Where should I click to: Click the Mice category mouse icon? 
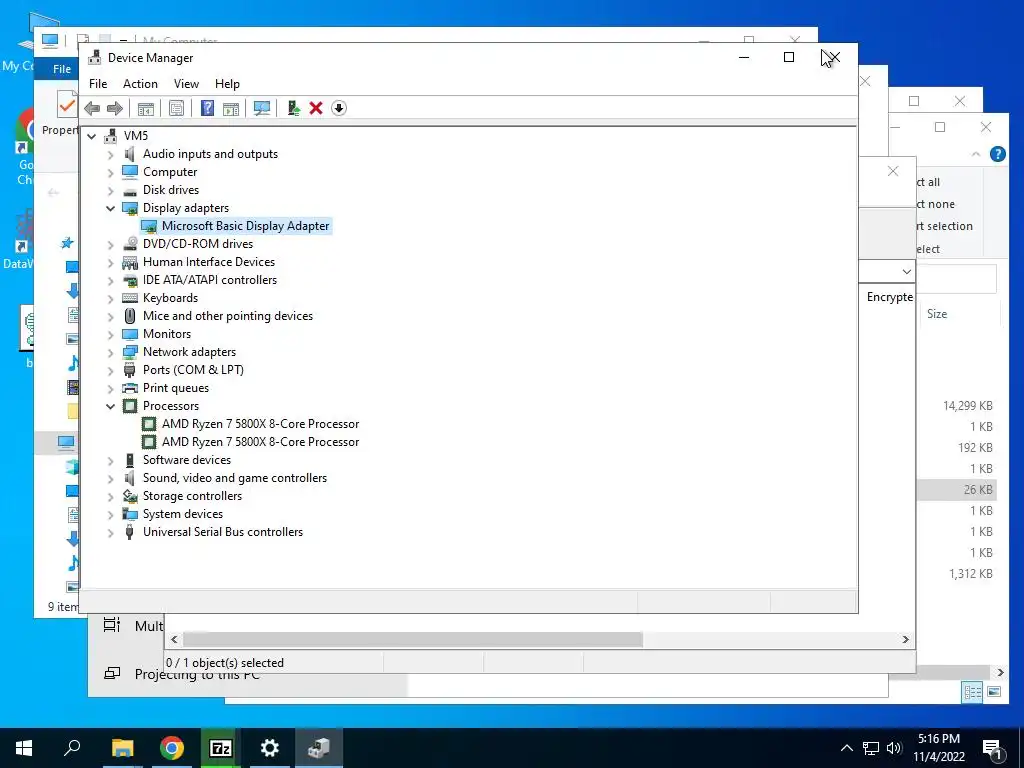click(130, 316)
